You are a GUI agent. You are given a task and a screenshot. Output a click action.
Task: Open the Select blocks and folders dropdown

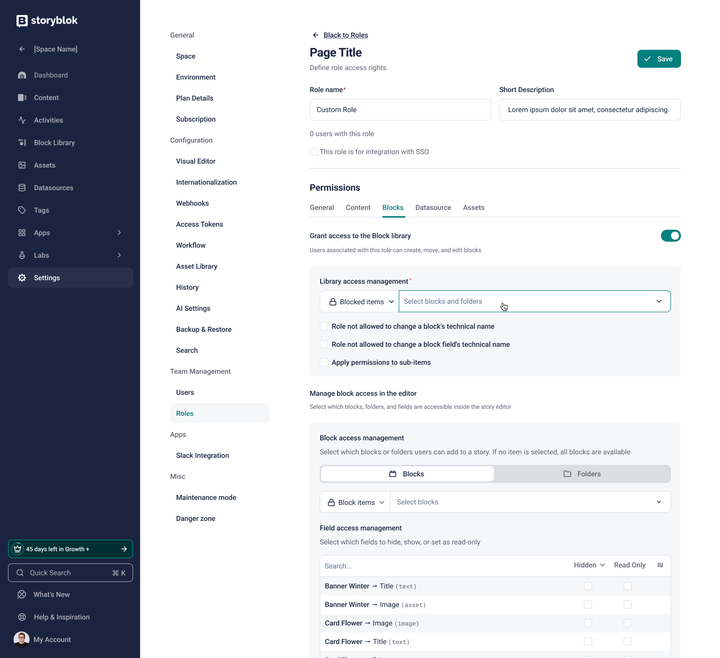[534, 302]
